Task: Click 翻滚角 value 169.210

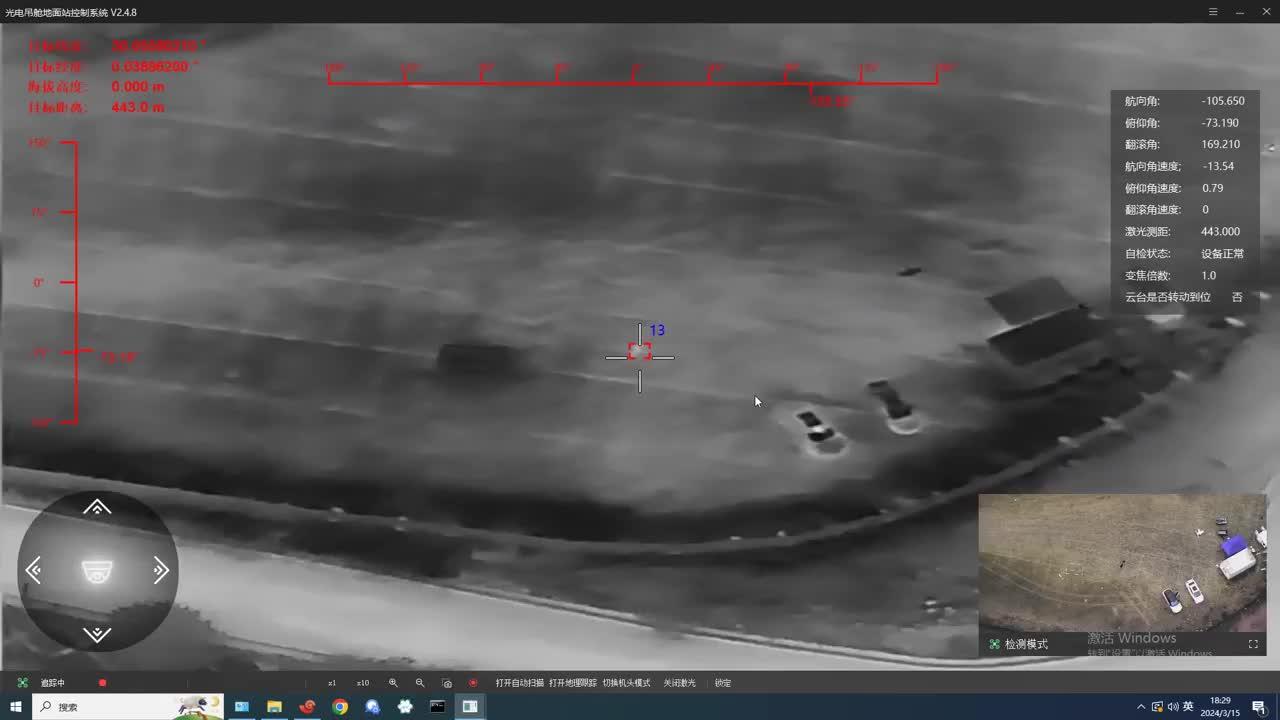Action: click(x=1220, y=144)
